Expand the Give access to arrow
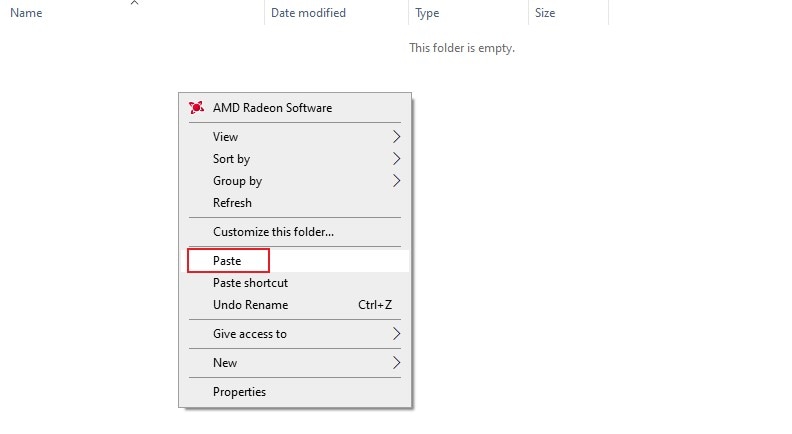The height and width of the screenshot is (434, 792). 397,333
